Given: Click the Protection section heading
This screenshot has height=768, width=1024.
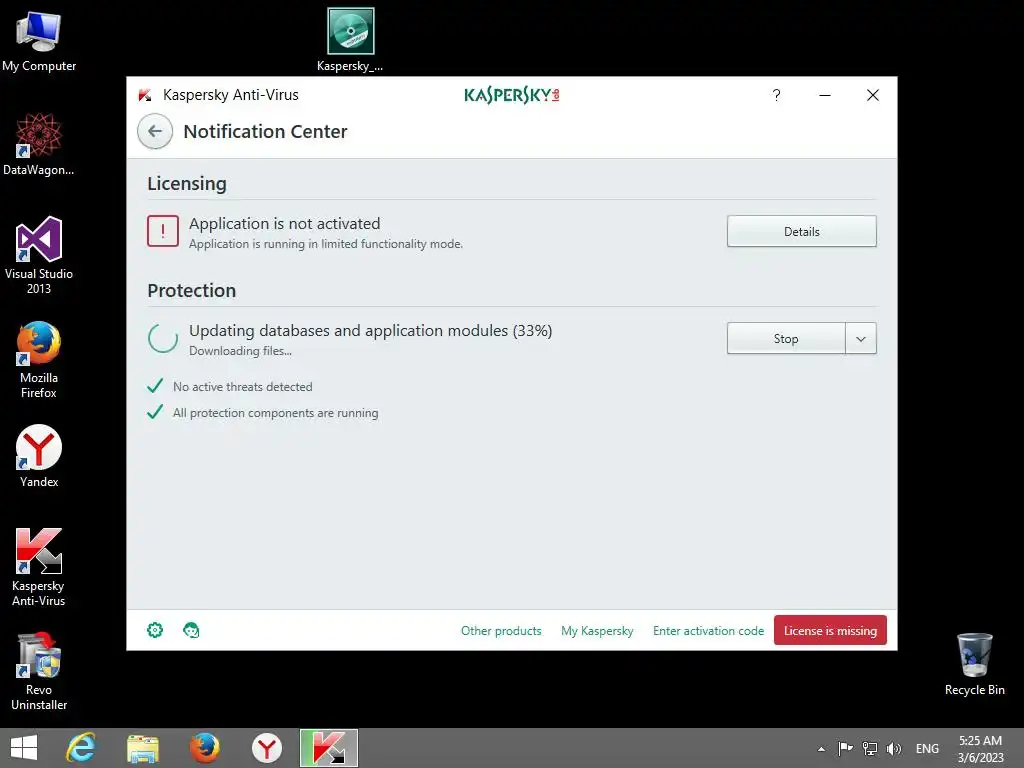Looking at the screenshot, I should [x=191, y=291].
